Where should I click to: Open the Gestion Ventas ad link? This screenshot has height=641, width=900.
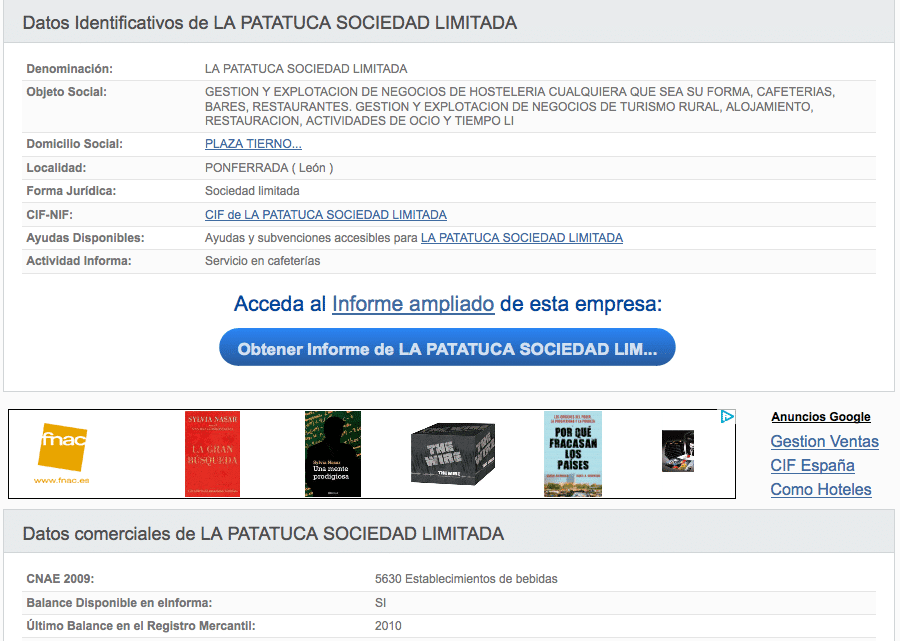tap(824, 441)
